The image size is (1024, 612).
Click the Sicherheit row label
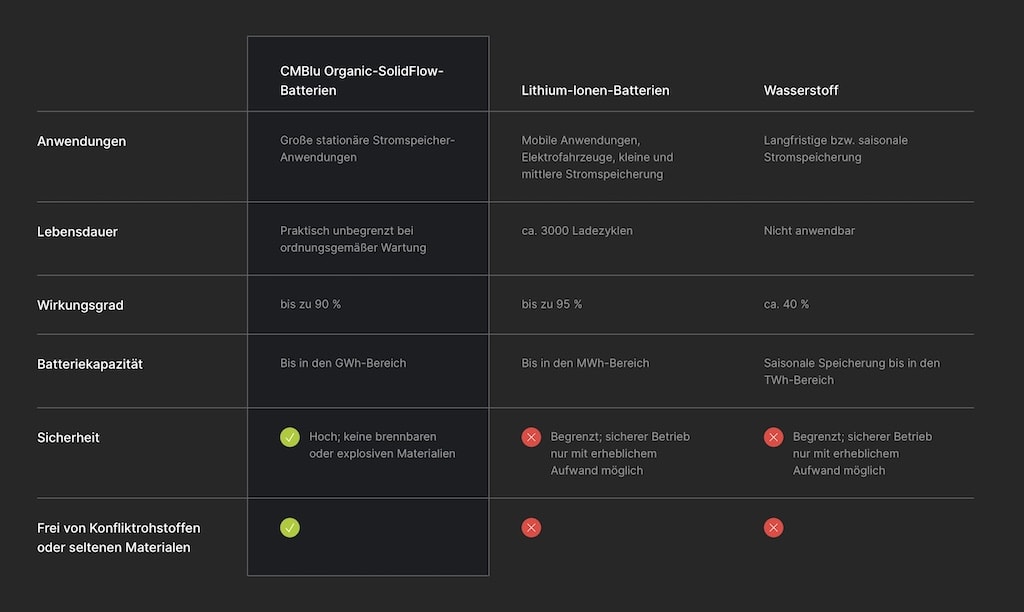68,438
